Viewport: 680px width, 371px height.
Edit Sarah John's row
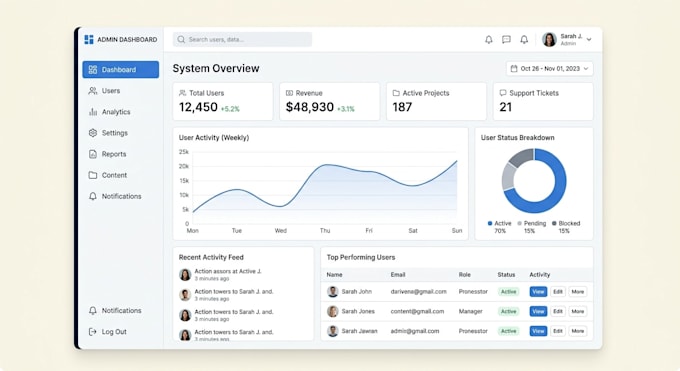coord(558,292)
